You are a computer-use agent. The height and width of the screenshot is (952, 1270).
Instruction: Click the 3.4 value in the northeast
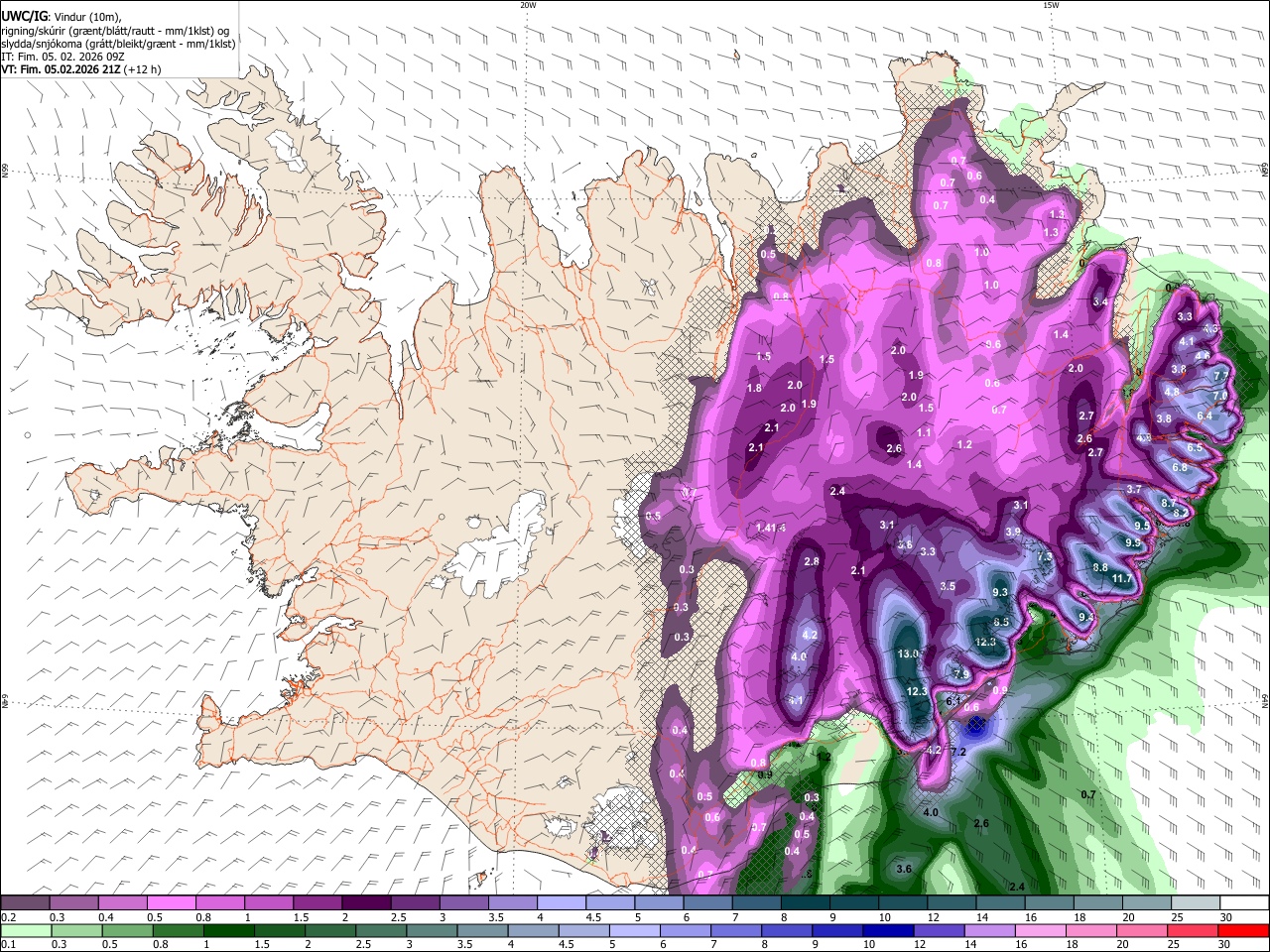[1100, 302]
